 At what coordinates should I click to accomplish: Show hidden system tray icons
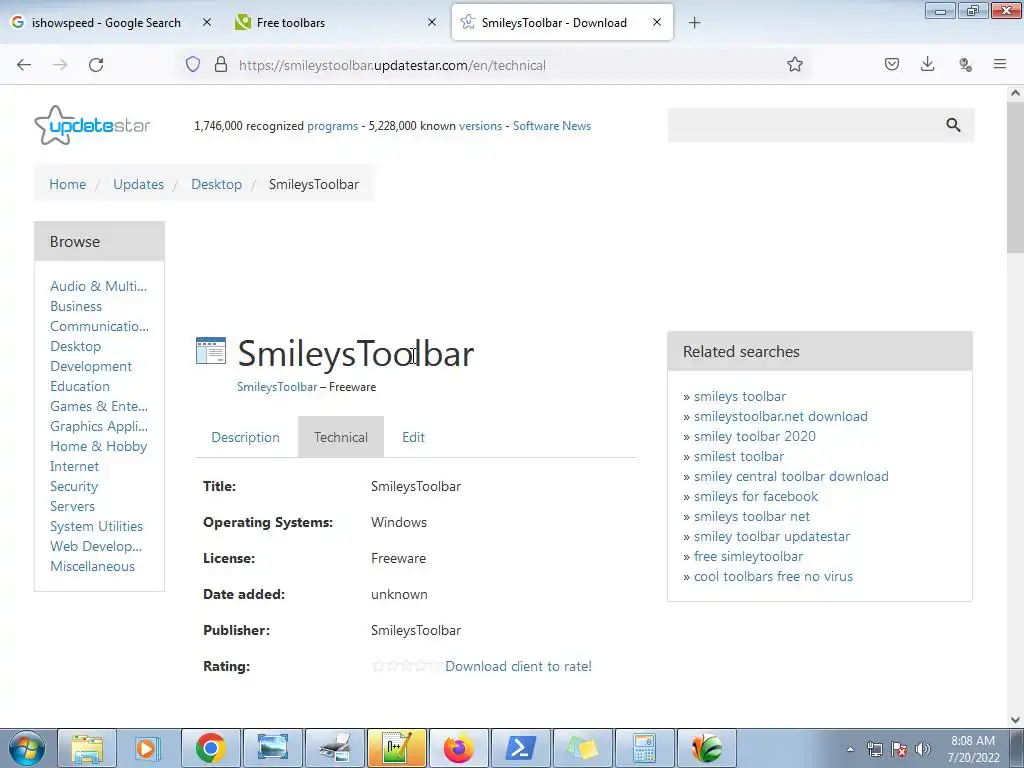point(850,750)
